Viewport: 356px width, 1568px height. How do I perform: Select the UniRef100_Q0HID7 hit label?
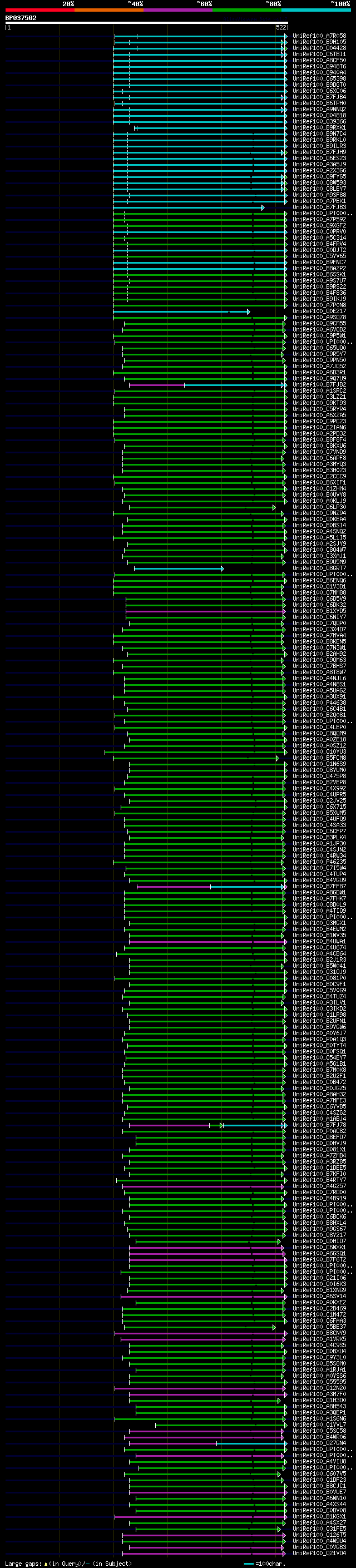point(319,1241)
